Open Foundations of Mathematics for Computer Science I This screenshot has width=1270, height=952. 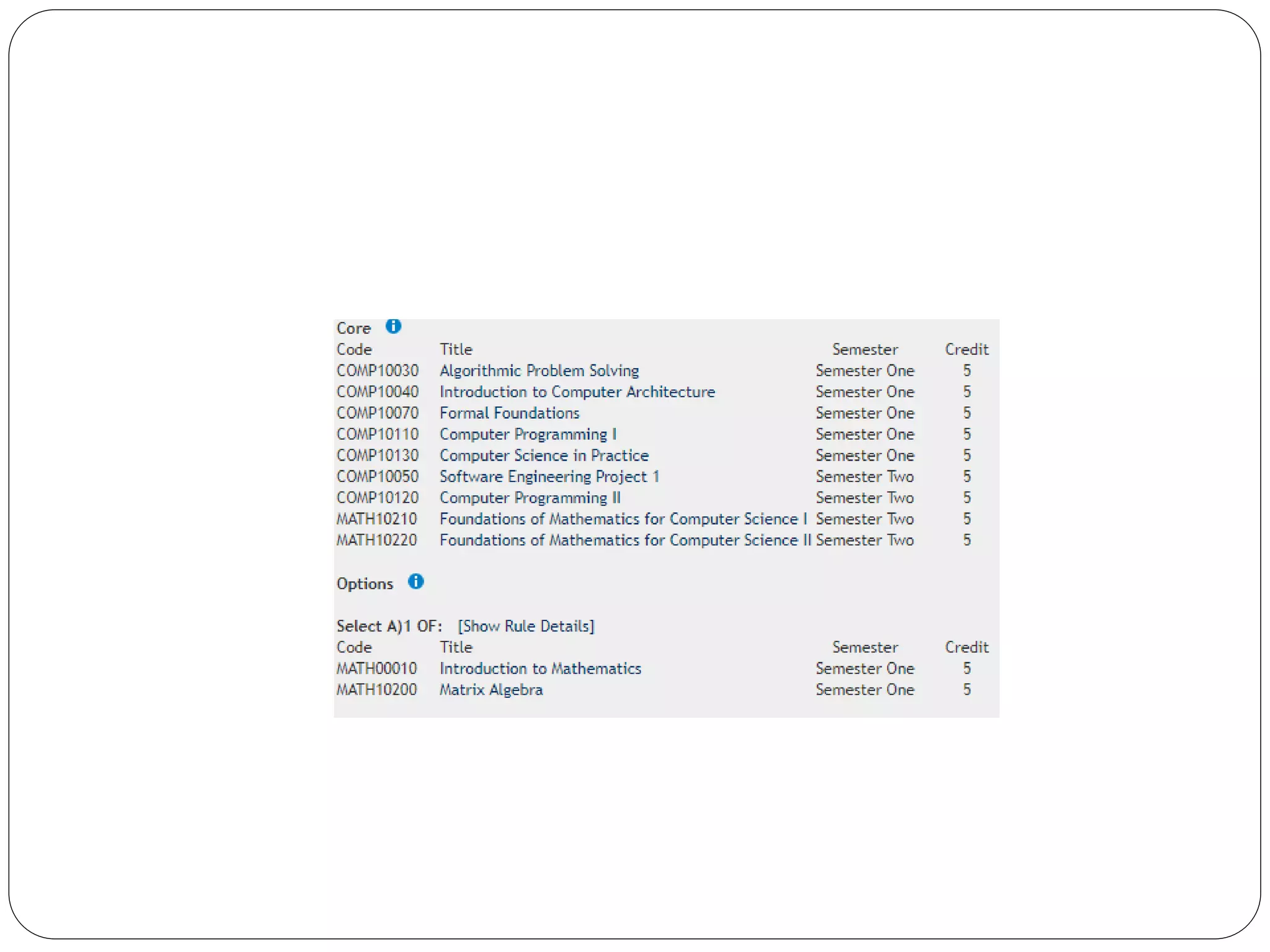point(623,519)
